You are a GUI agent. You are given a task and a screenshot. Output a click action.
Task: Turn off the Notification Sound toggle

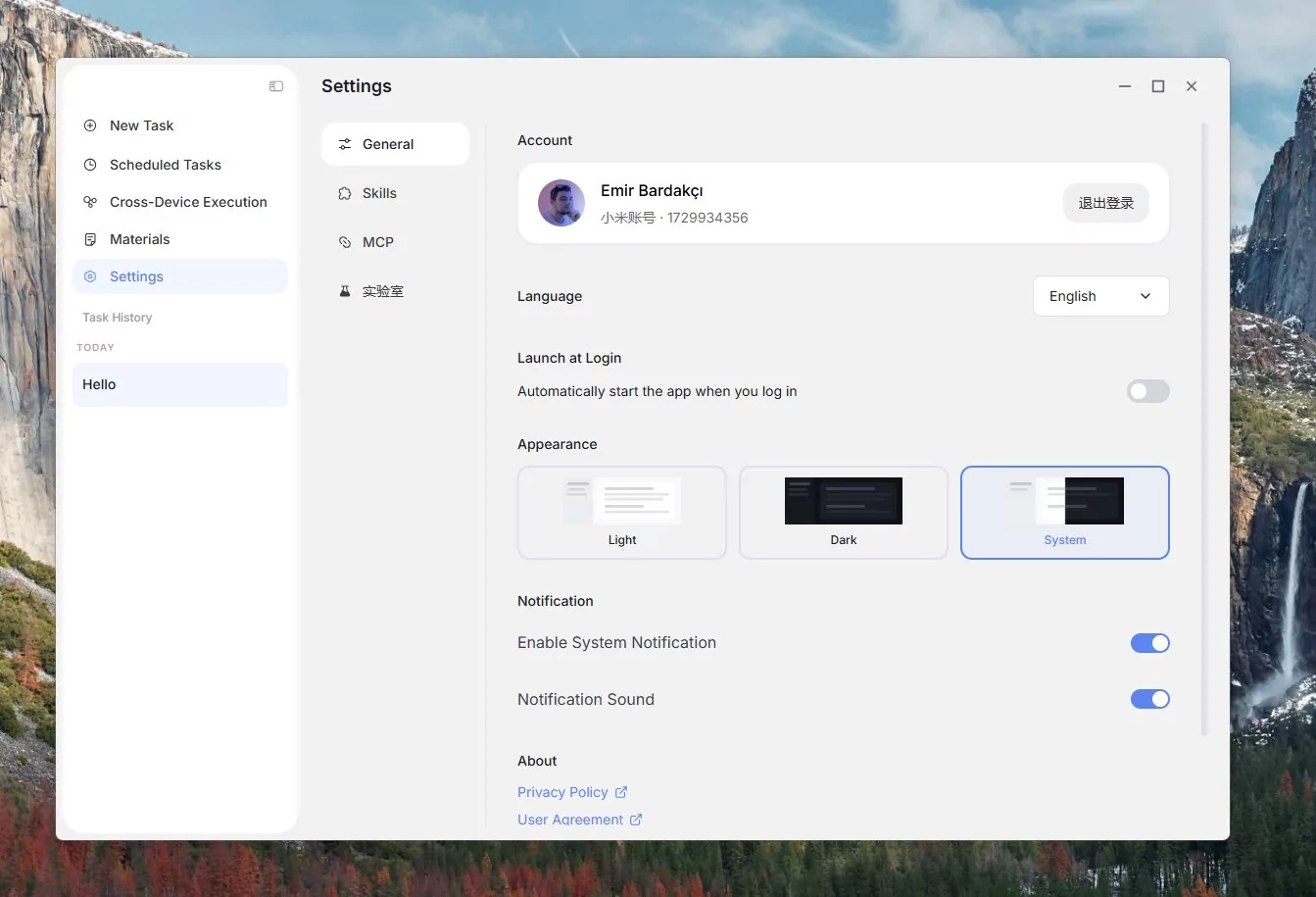[1149, 699]
